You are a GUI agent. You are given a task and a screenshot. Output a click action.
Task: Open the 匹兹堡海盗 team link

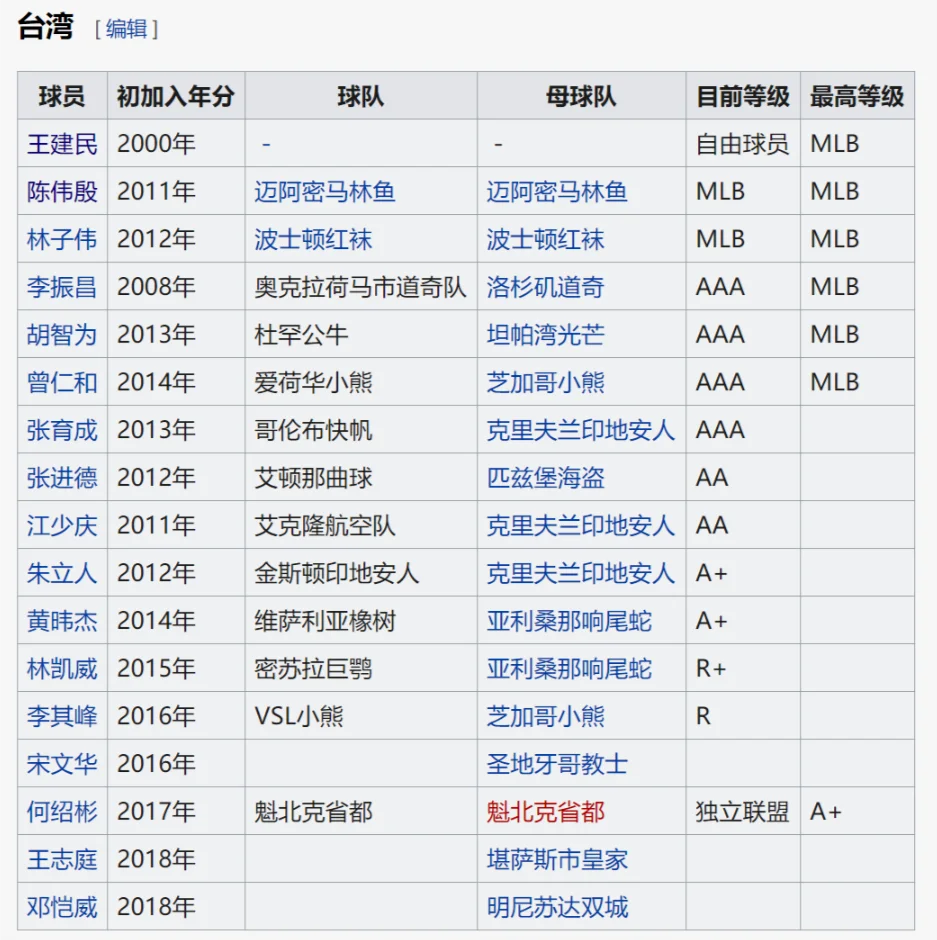546,478
